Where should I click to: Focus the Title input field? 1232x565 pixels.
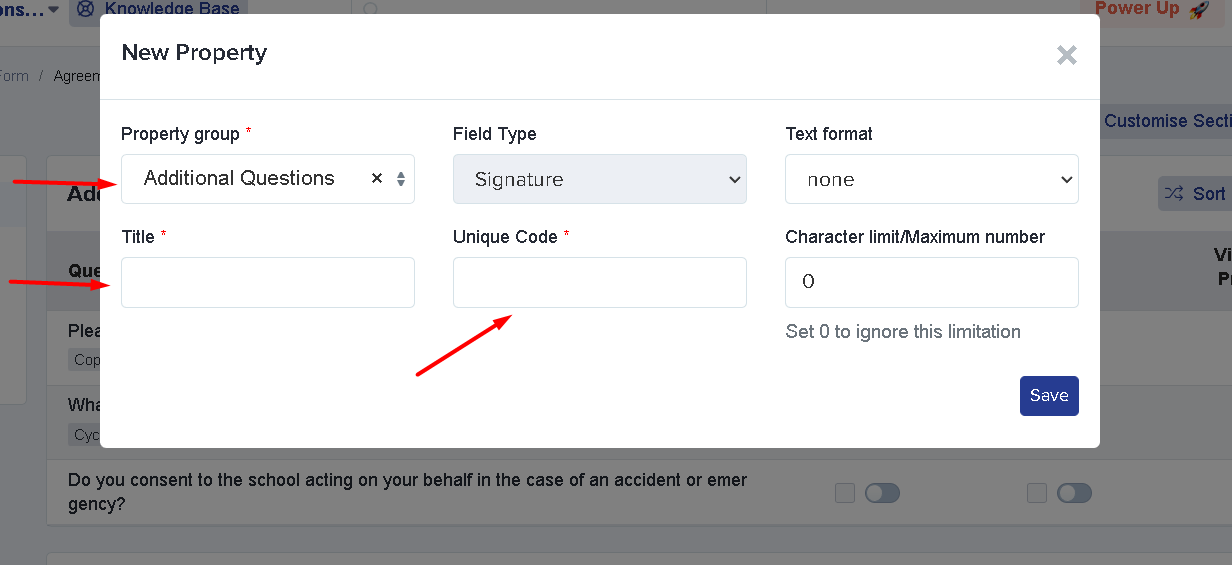(268, 282)
